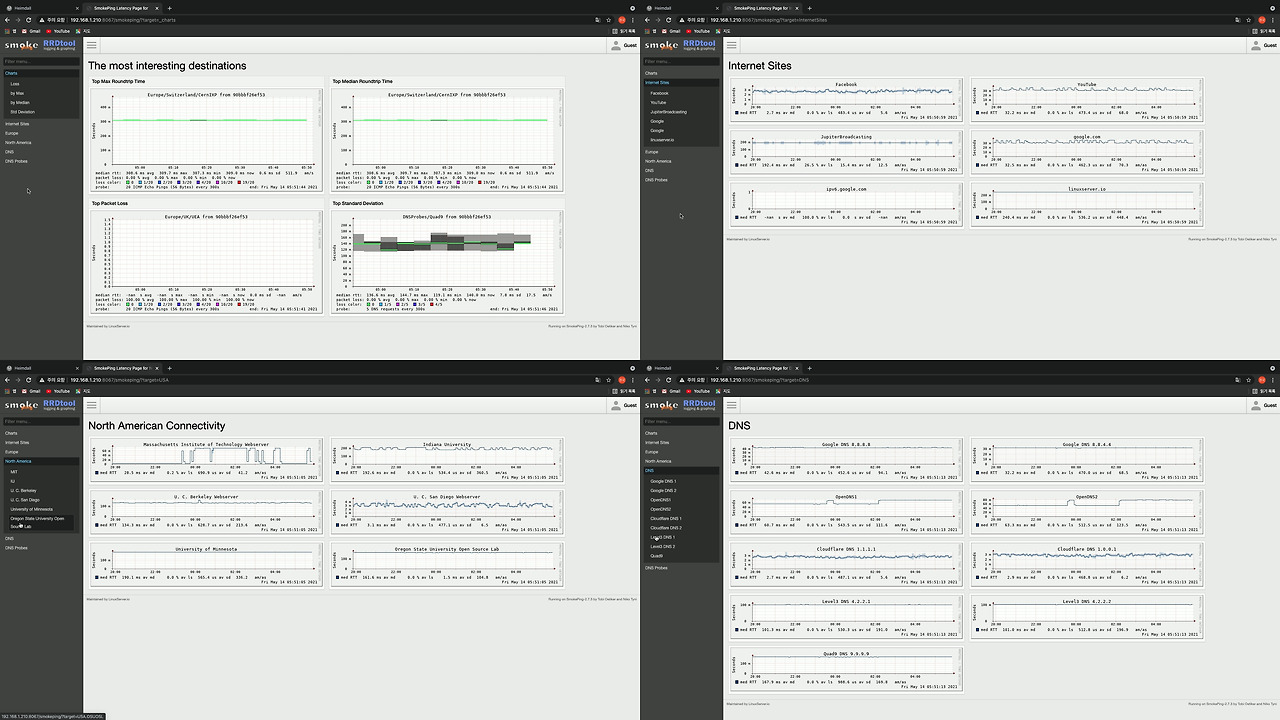Toggle the hamburger menu above North American Connectivity
This screenshot has width=1280, height=720.
(x=91, y=405)
